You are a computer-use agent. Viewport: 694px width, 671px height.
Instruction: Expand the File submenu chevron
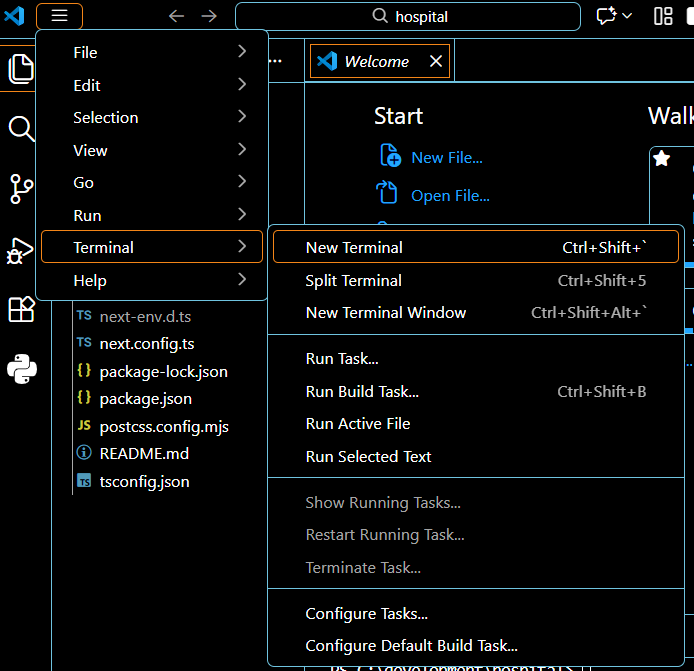pos(242,51)
